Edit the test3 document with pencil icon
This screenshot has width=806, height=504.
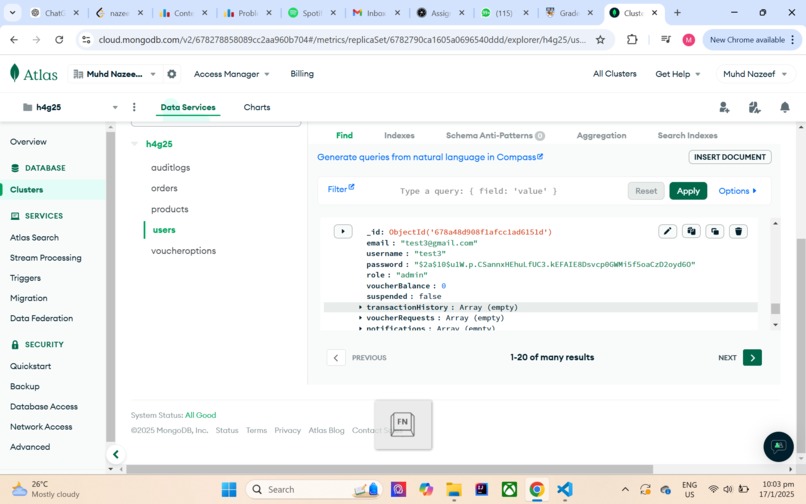tap(667, 231)
